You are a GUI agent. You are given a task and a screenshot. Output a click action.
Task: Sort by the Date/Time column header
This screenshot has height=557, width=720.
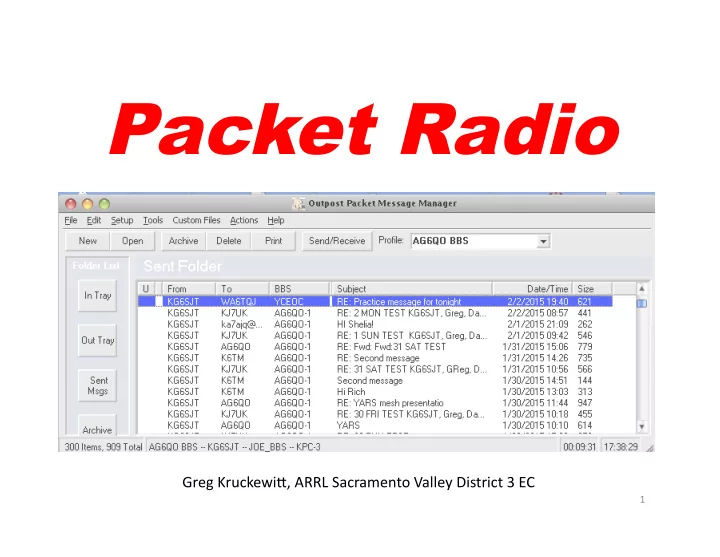pyautogui.click(x=533, y=289)
